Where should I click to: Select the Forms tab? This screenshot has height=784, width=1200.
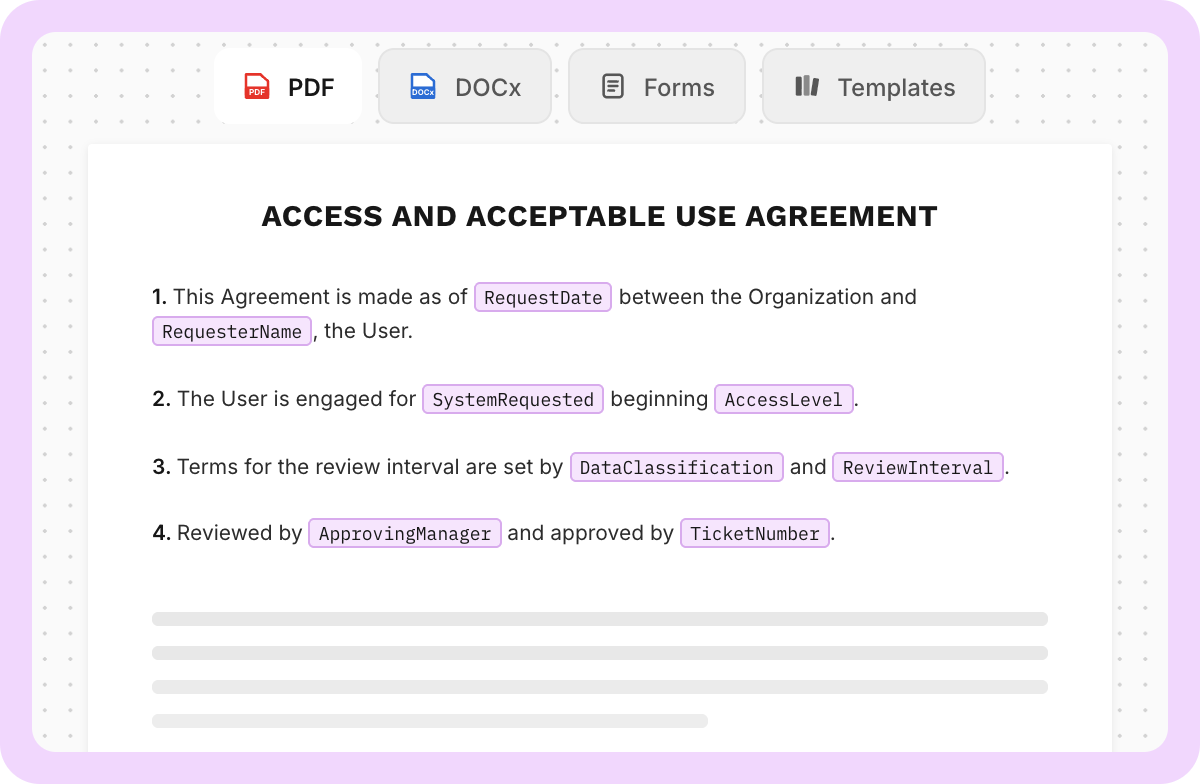(657, 87)
